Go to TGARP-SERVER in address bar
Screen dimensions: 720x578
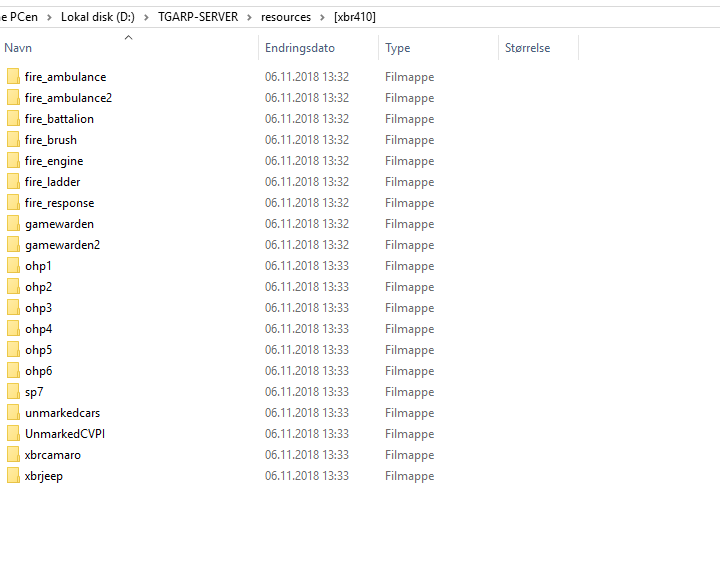pyautogui.click(x=198, y=17)
